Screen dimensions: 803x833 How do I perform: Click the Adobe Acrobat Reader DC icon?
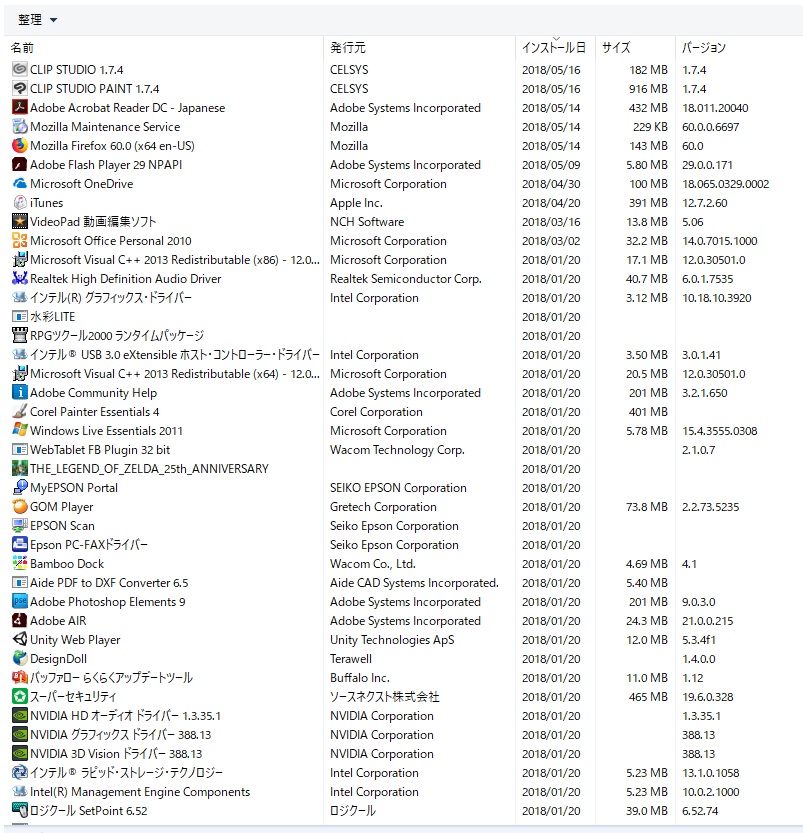coord(20,107)
